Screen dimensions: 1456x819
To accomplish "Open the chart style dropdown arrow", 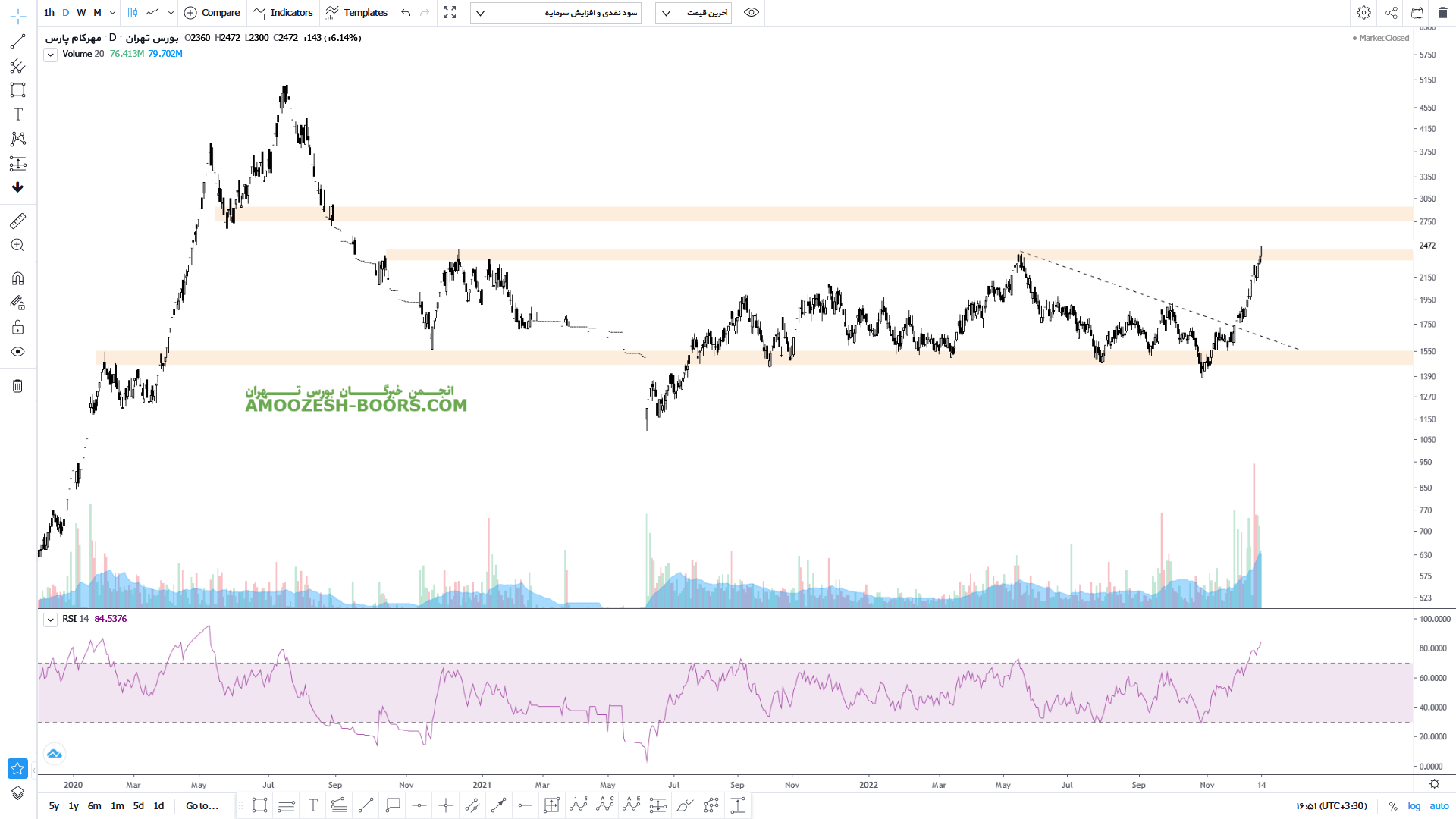I will [171, 12].
